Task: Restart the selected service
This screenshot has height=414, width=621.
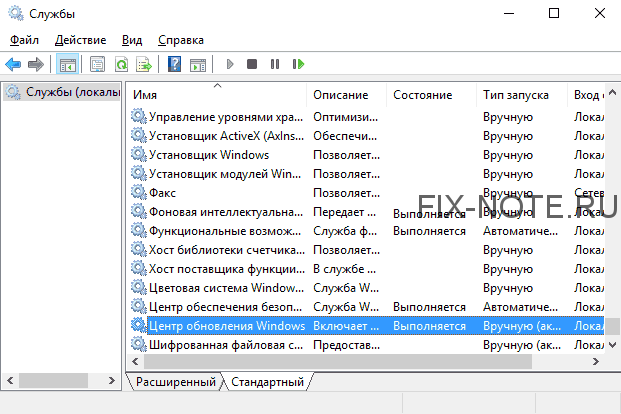Action: click(298, 64)
